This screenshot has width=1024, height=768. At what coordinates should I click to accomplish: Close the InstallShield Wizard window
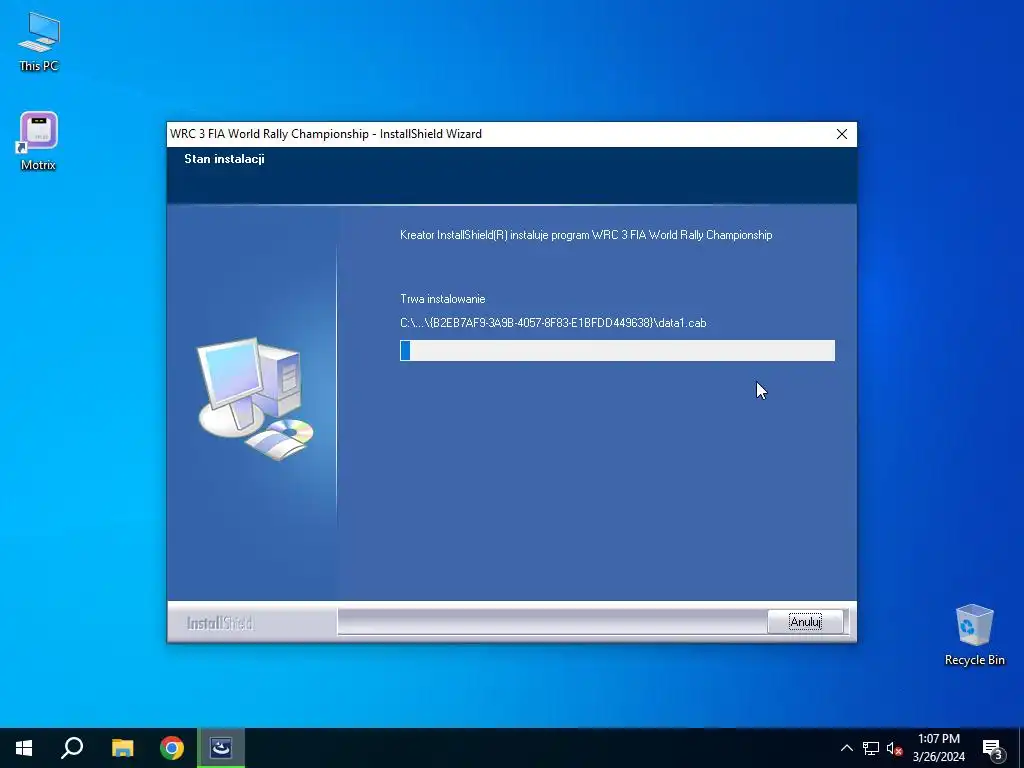tap(842, 134)
